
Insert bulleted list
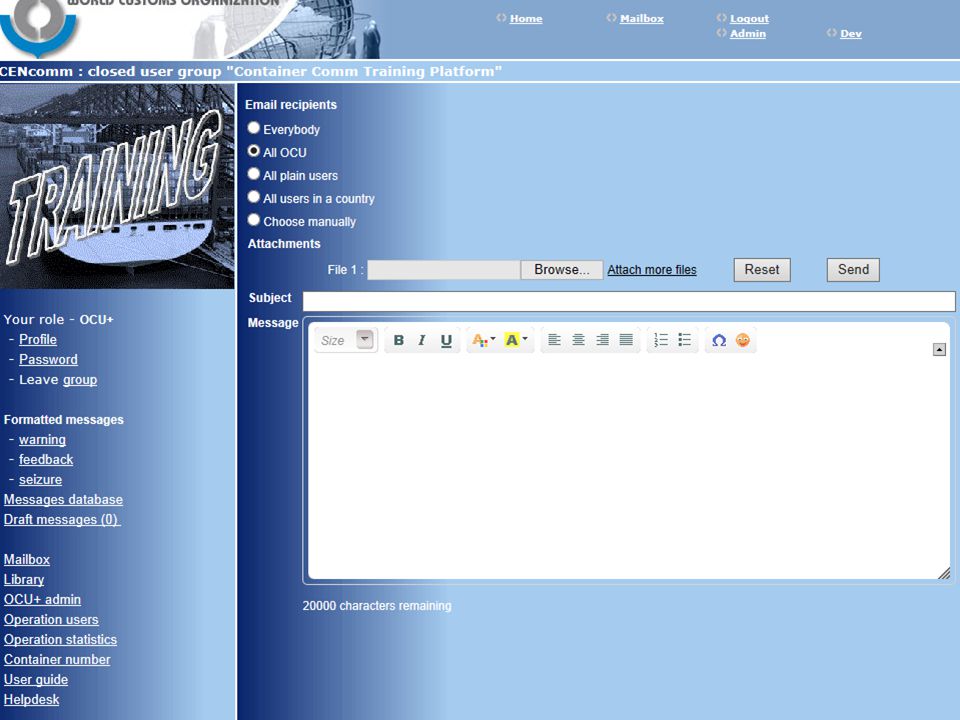point(684,340)
